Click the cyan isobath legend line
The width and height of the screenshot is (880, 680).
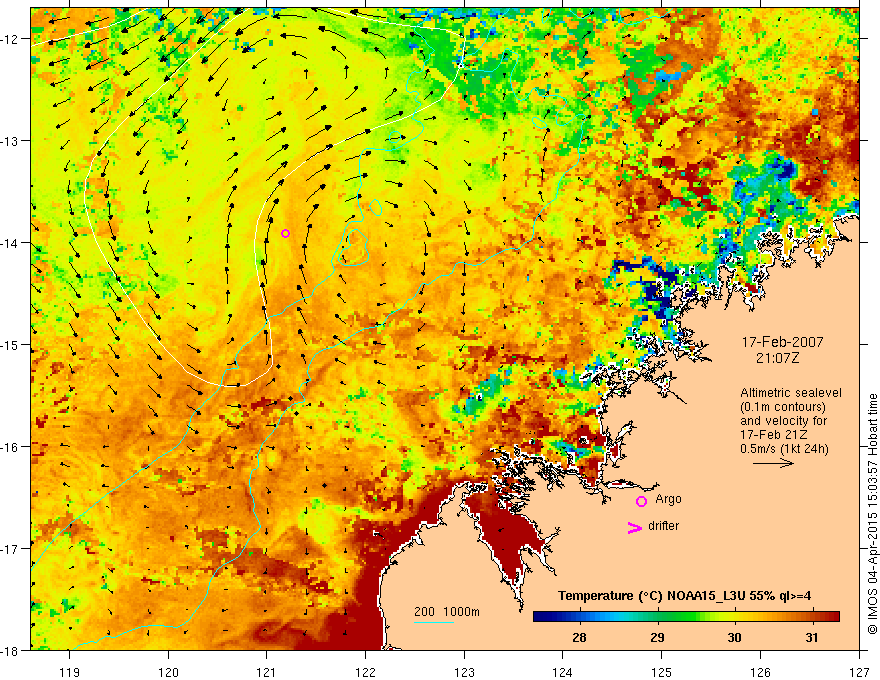coord(434,622)
